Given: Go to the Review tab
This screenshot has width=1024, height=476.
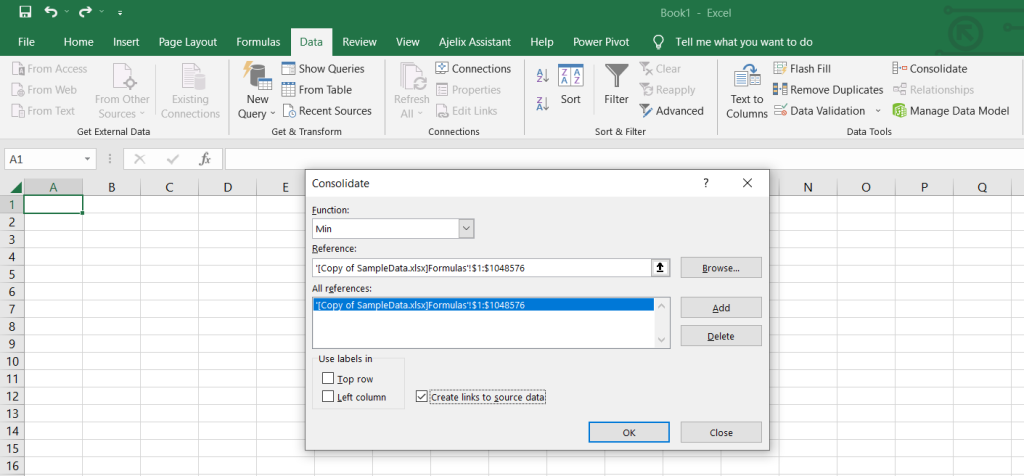Looking at the screenshot, I should click(359, 42).
